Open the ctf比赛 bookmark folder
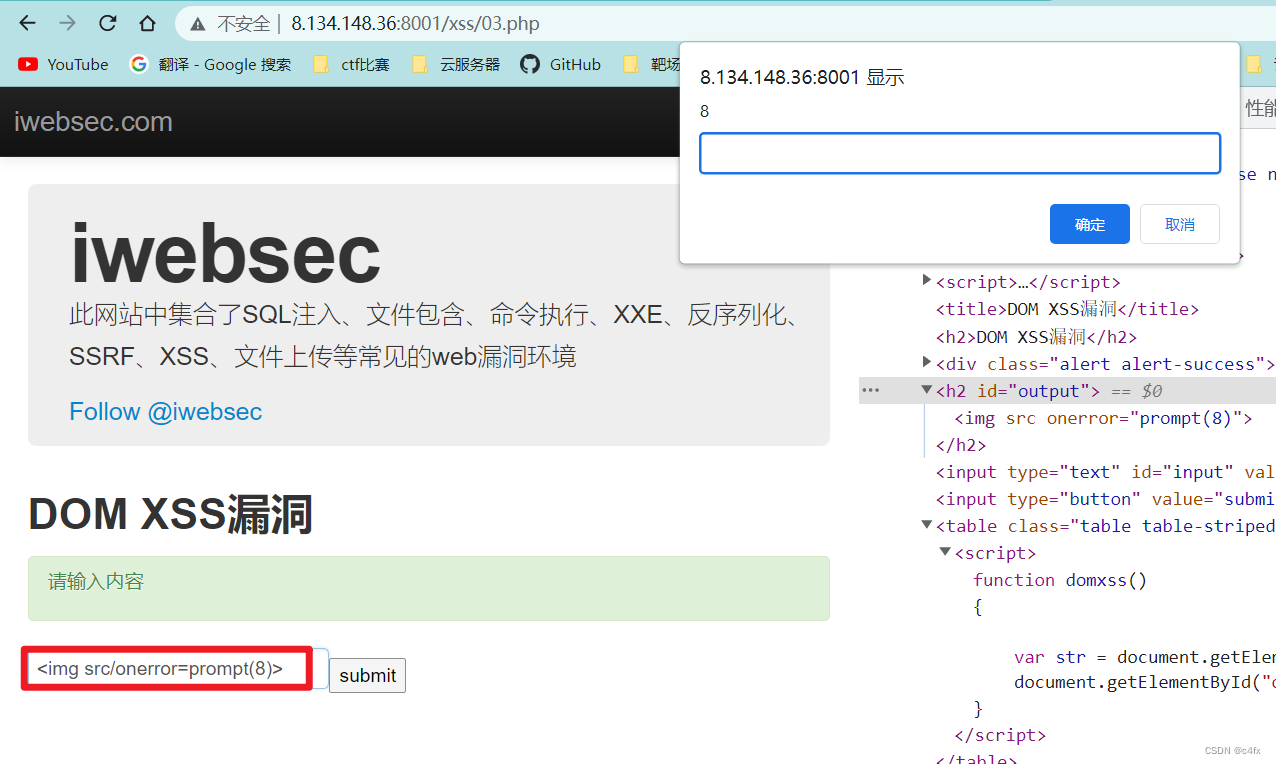This screenshot has height=764, width=1276. (351, 64)
